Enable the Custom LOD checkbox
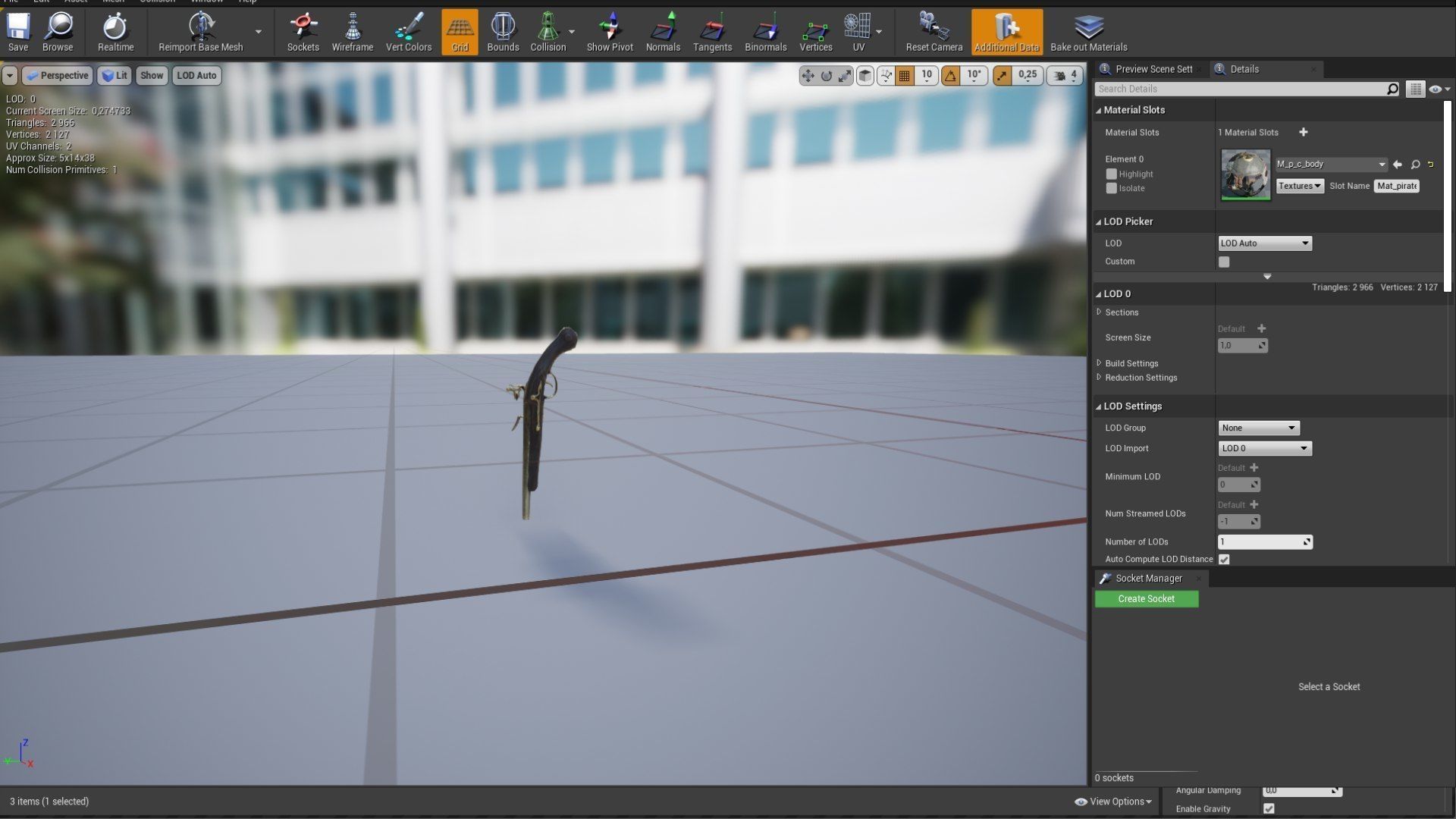The image size is (1456, 819). (x=1224, y=262)
